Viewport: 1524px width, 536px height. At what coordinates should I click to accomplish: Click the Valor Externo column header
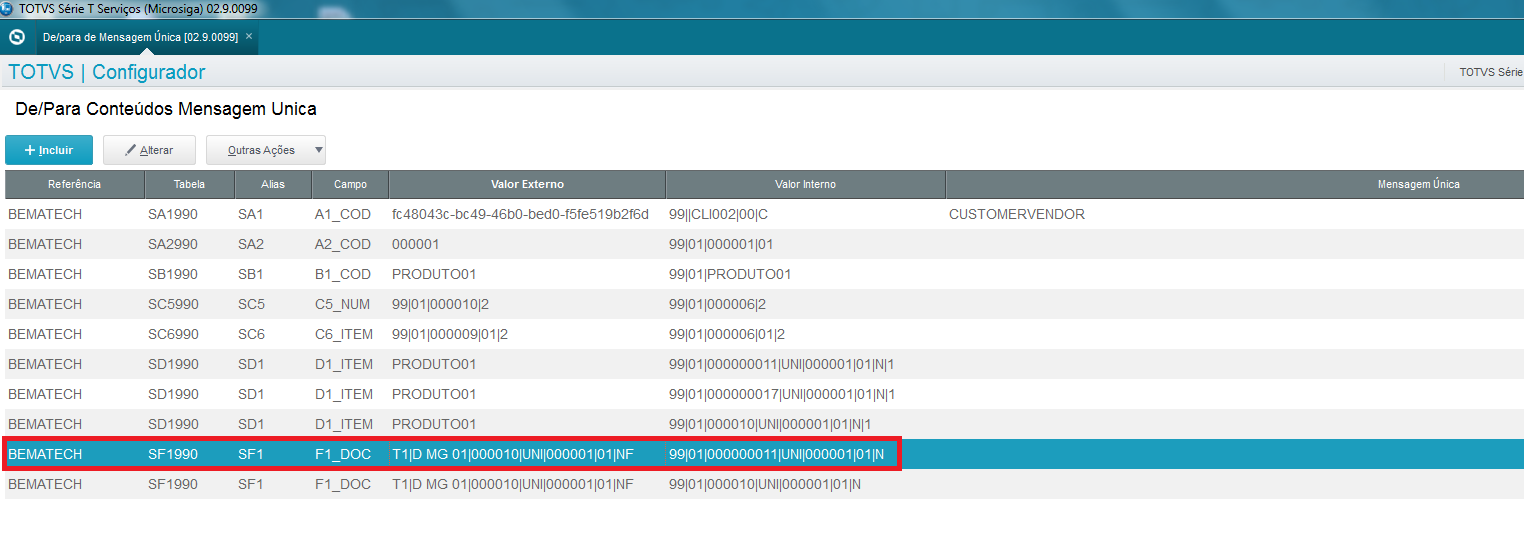pyautogui.click(x=527, y=184)
